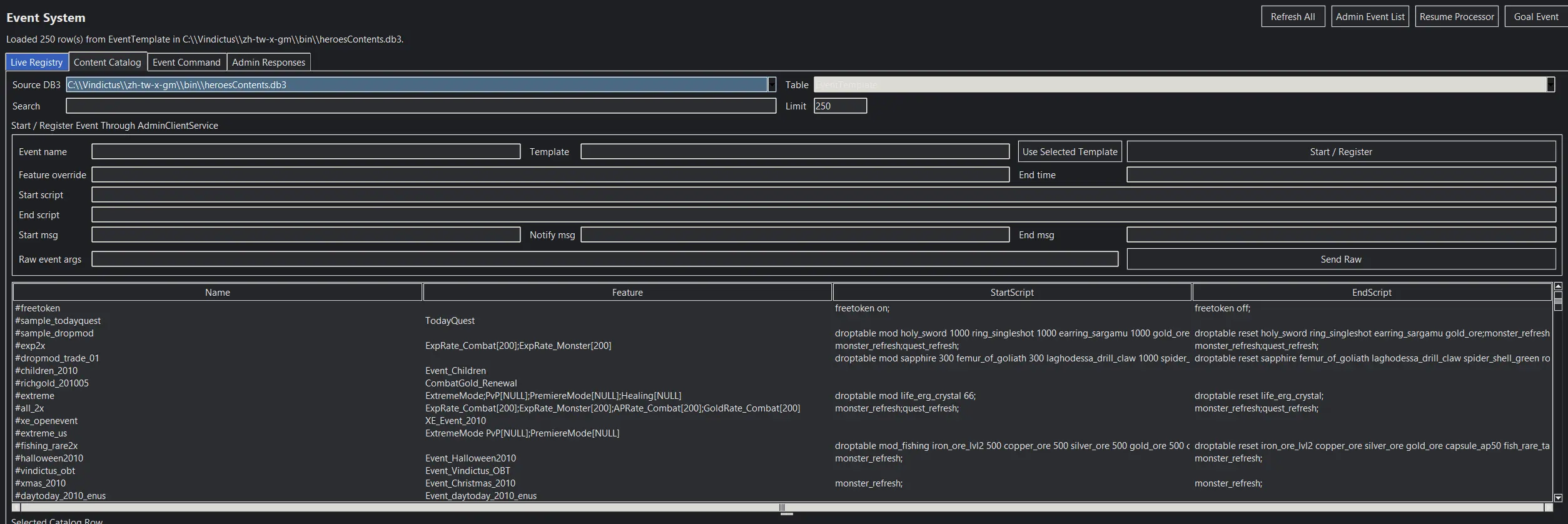Focus the End script field
Viewport: 1568px width, 524px height.
tap(824, 214)
